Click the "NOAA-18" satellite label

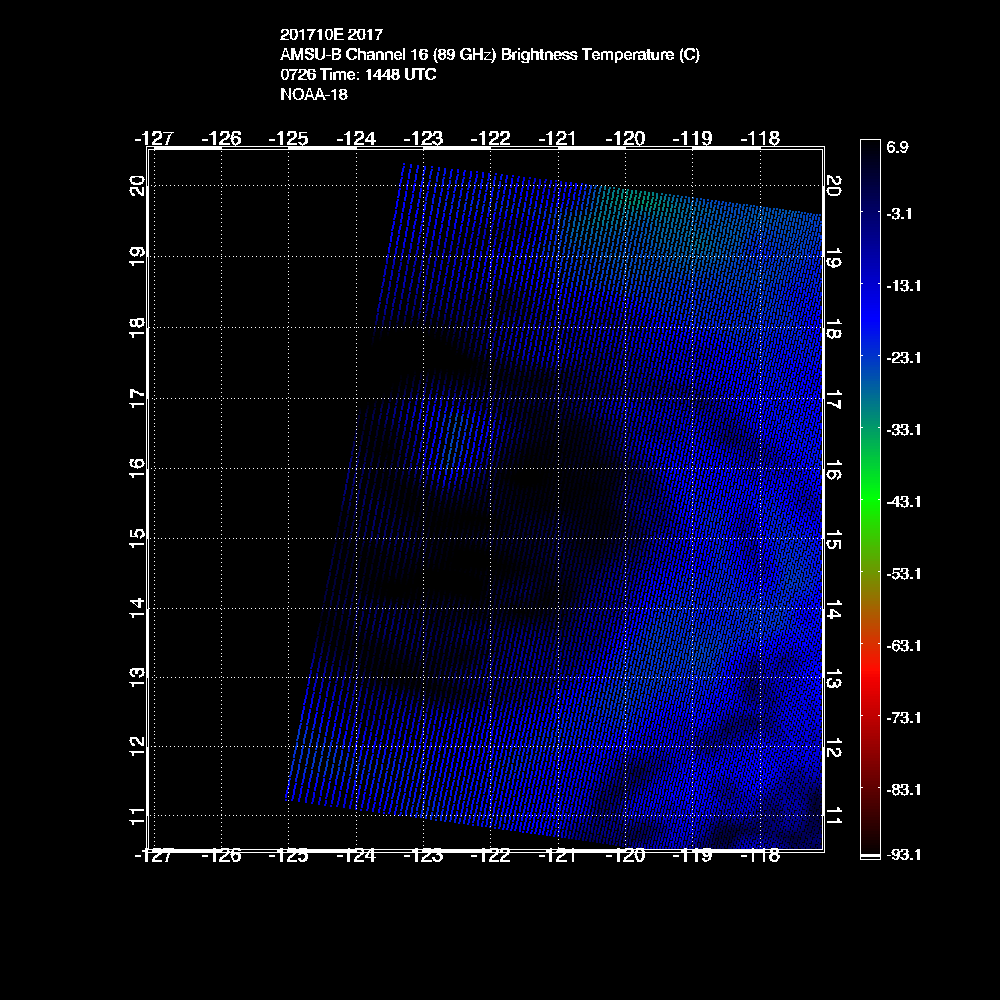tap(314, 94)
